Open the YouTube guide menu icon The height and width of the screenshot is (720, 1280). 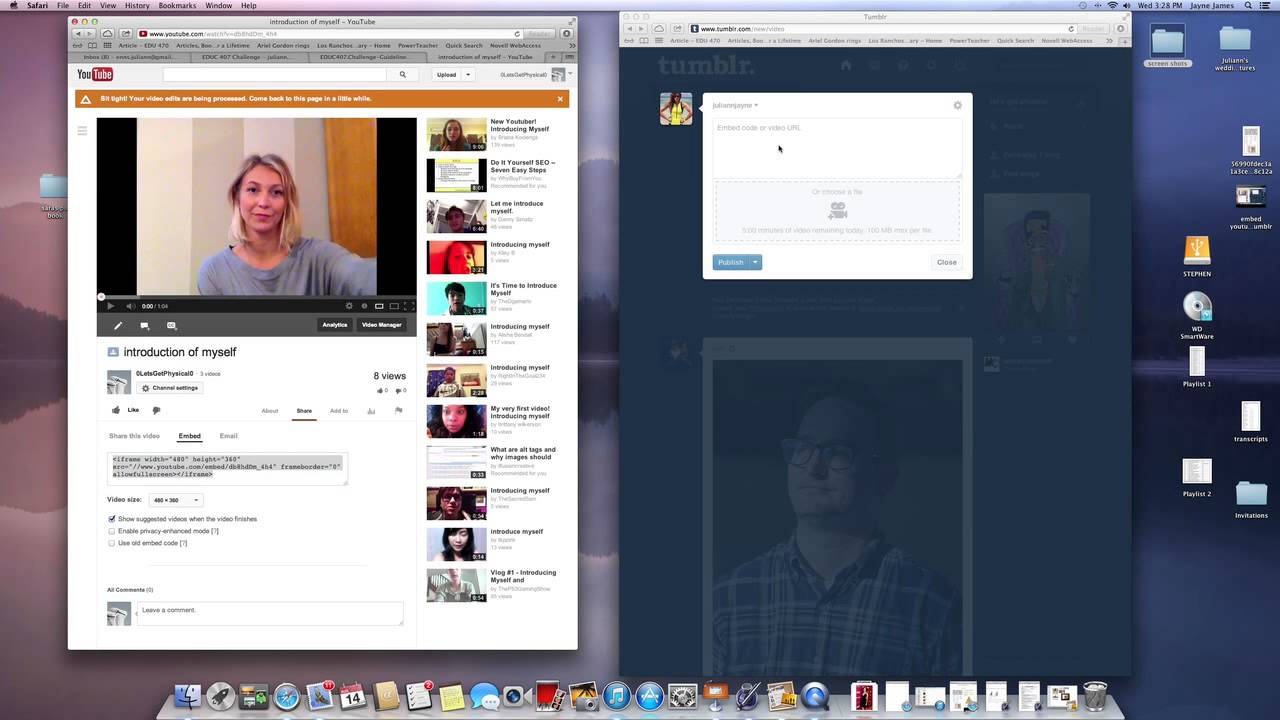click(x=82, y=131)
